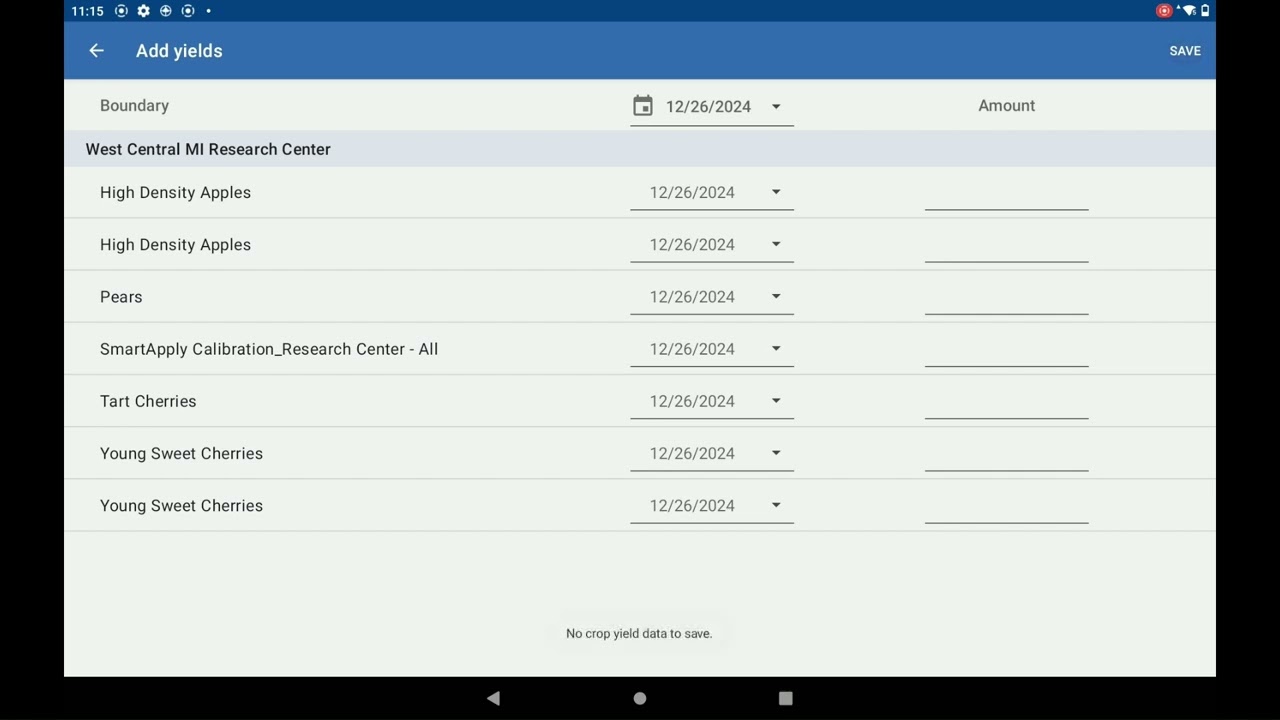Screen dimensions: 1280x720
Task: Tap the red recording indicator icon
Action: (1164, 11)
